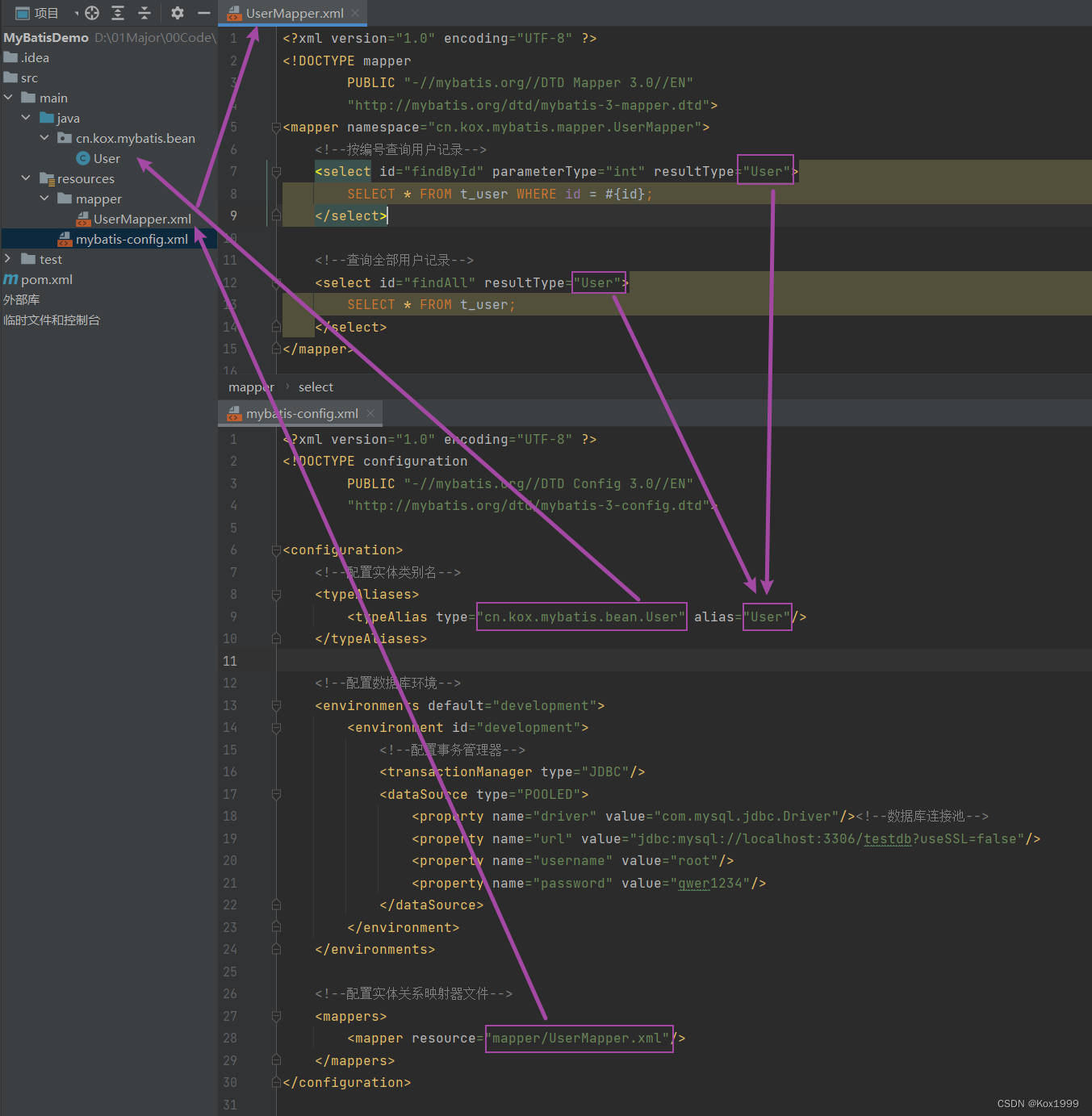Screen dimensions: 1092x1116
Task: Select the .idea folder
Action: click(x=35, y=57)
